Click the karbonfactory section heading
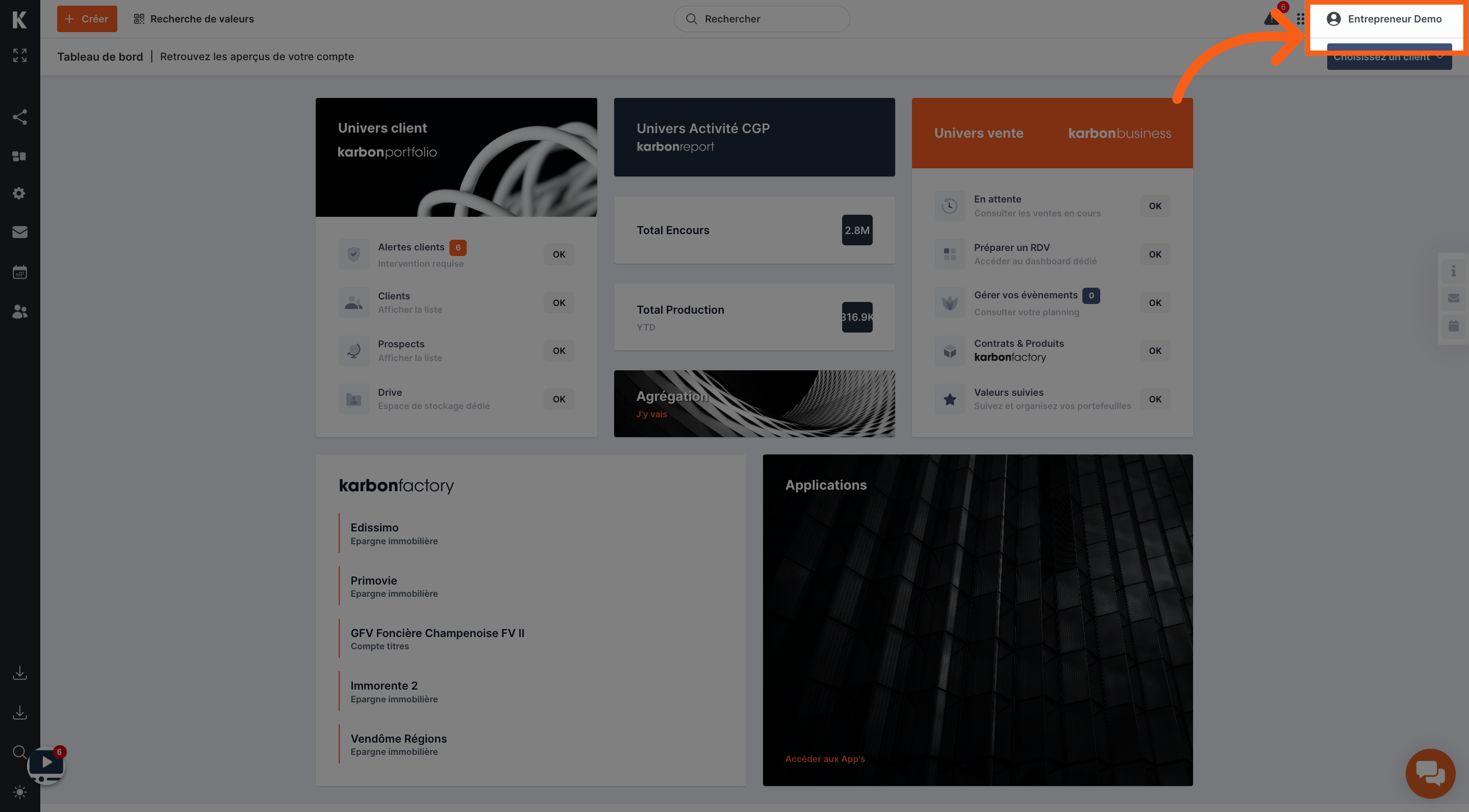 (x=396, y=485)
